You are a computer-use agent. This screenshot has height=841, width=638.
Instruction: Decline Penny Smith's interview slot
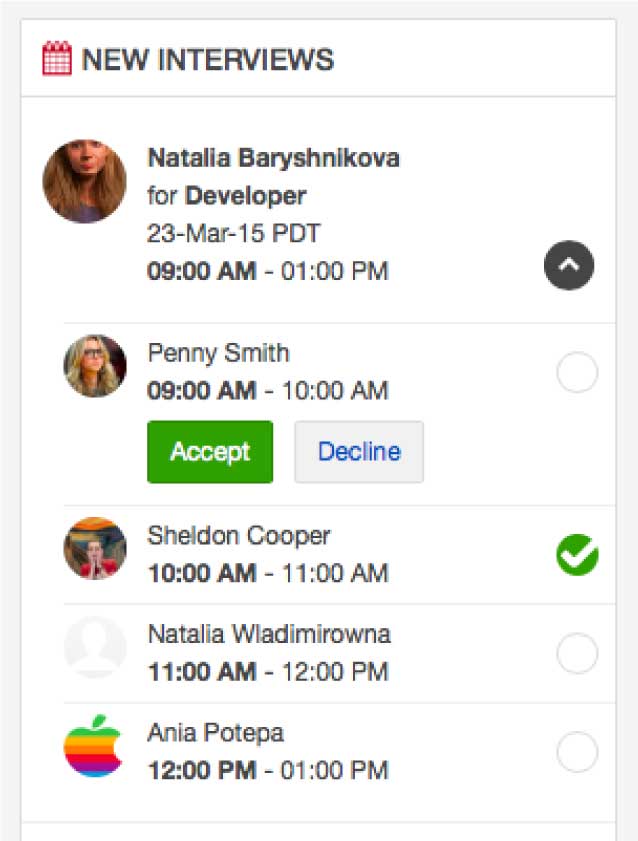click(359, 452)
